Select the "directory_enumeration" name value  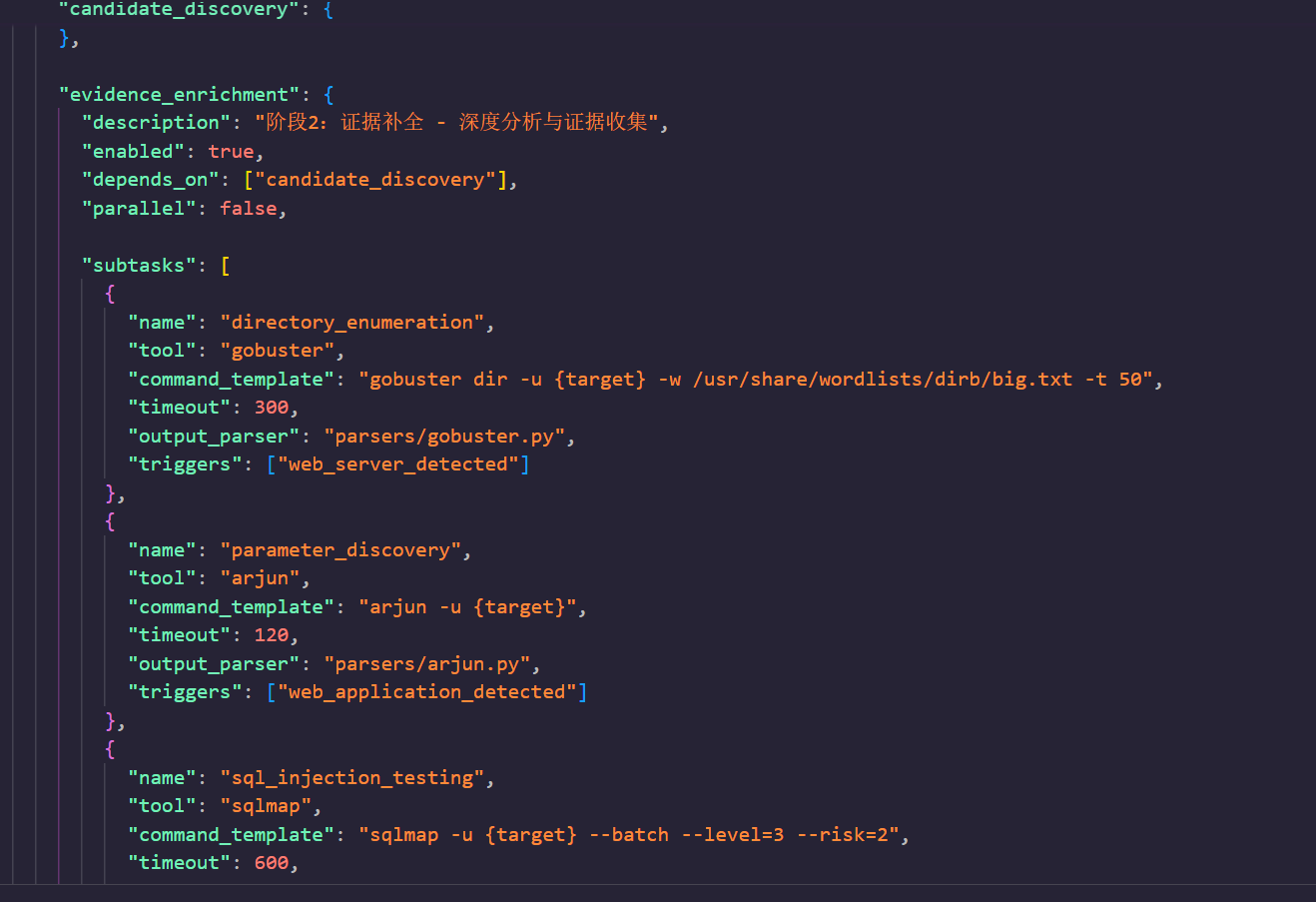pos(351,323)
